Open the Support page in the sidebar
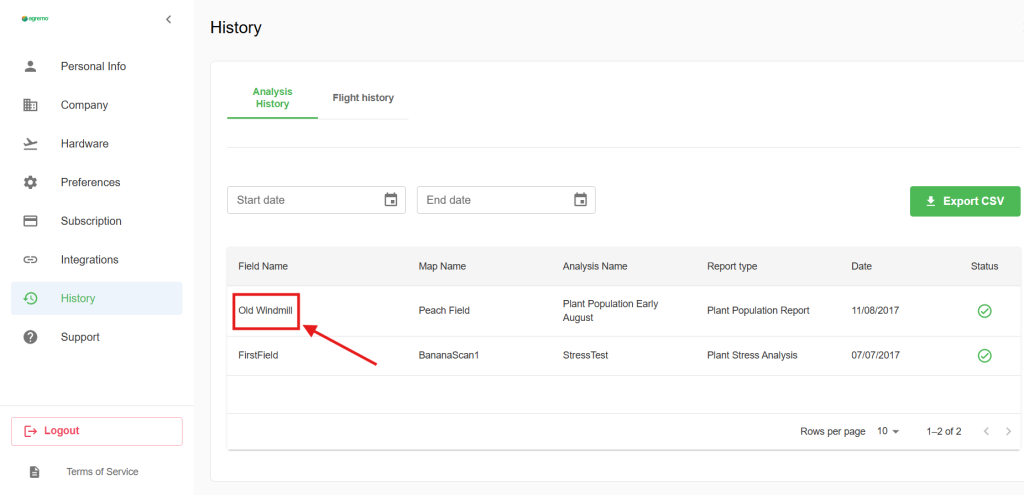1024x495 pixels. click(x=80, y=337)
